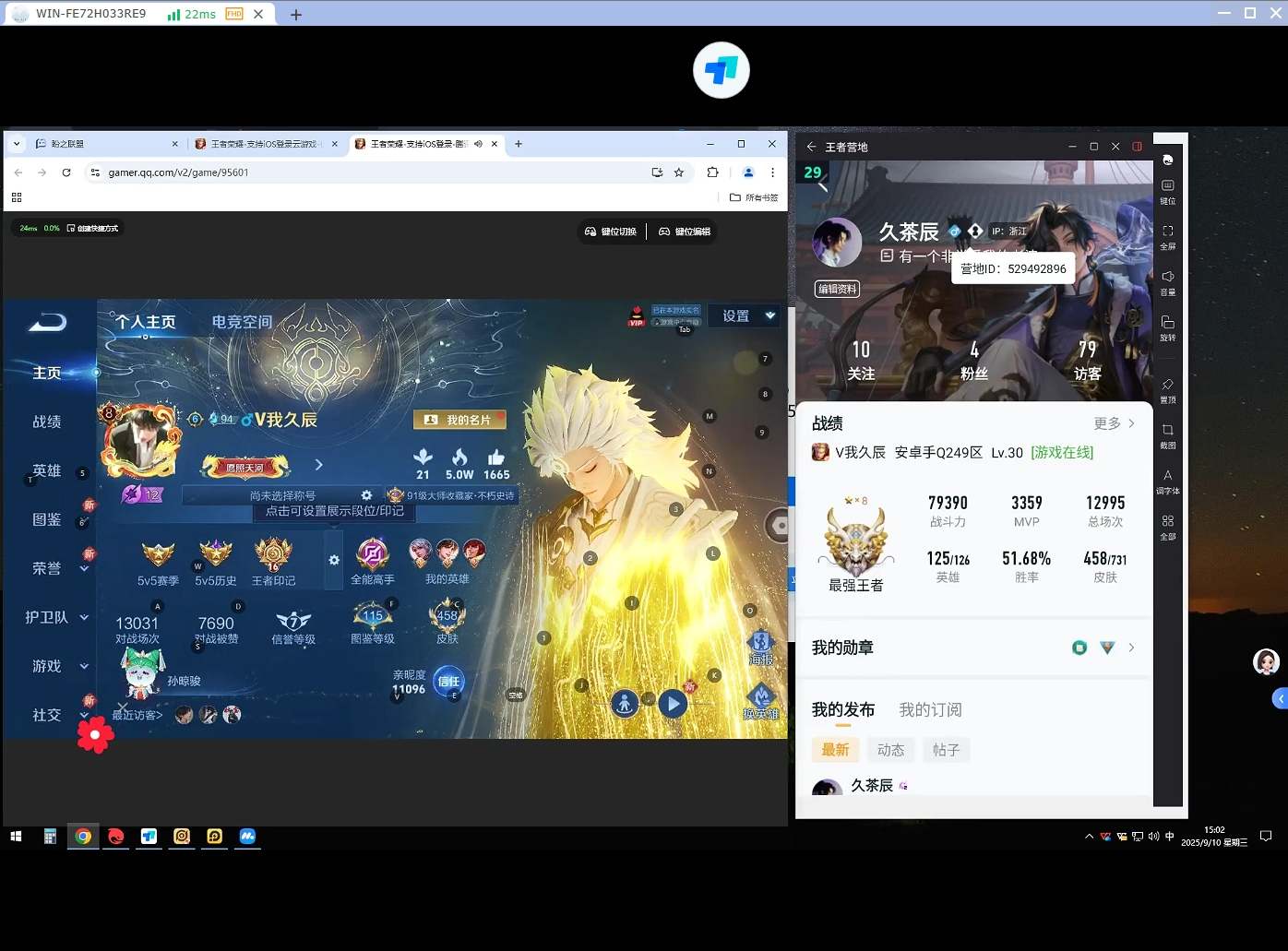The width and height of the screenshot is (1288, 951).
Task: Select the 动态 filter tab
Action: pyautogui.click(x=890, y=750)
